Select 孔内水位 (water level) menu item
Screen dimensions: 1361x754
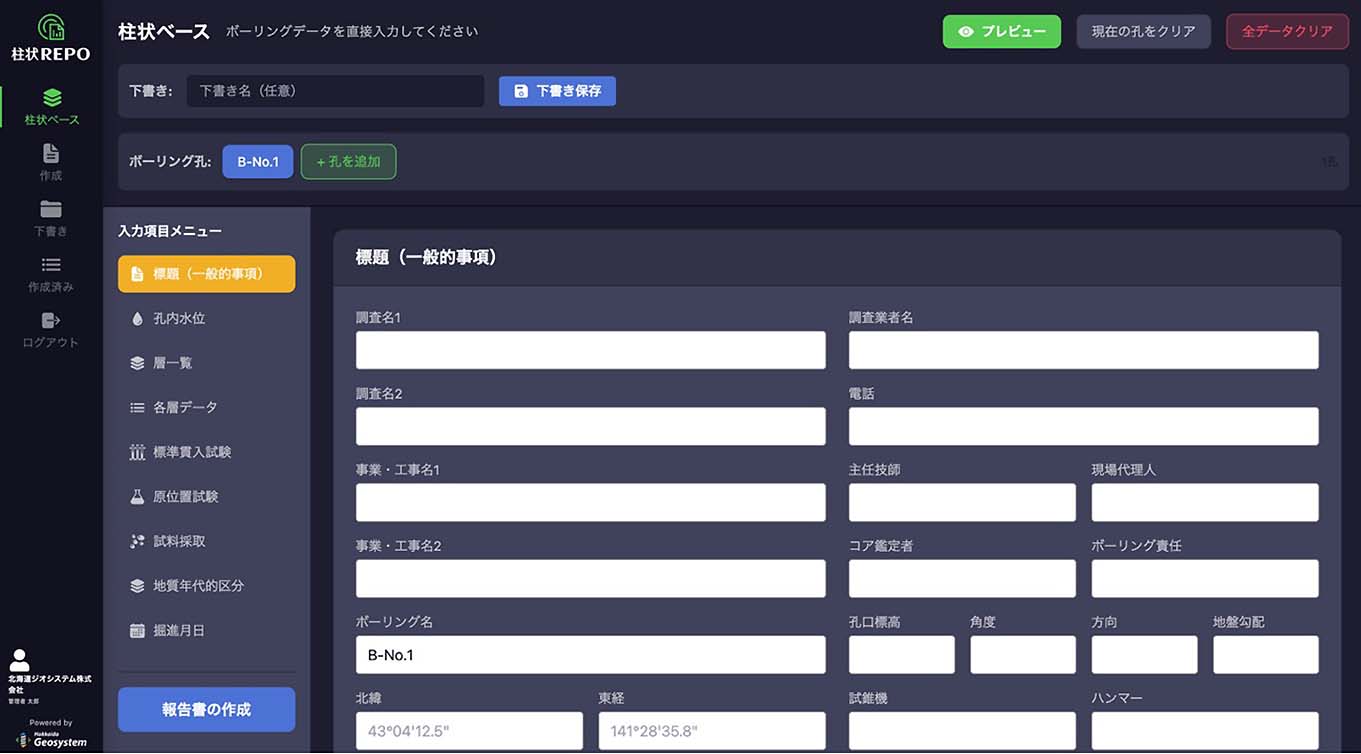182,318
